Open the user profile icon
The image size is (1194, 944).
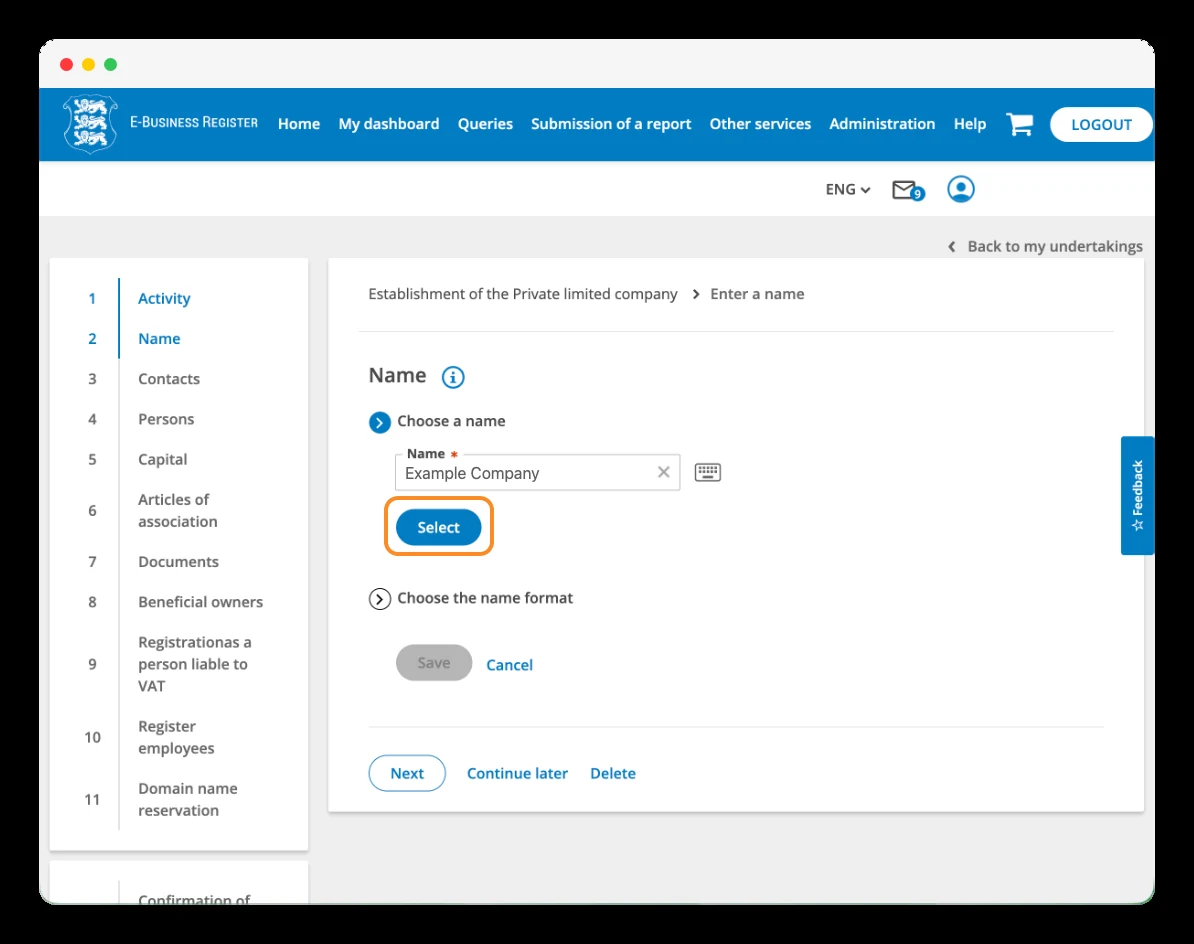961,189
